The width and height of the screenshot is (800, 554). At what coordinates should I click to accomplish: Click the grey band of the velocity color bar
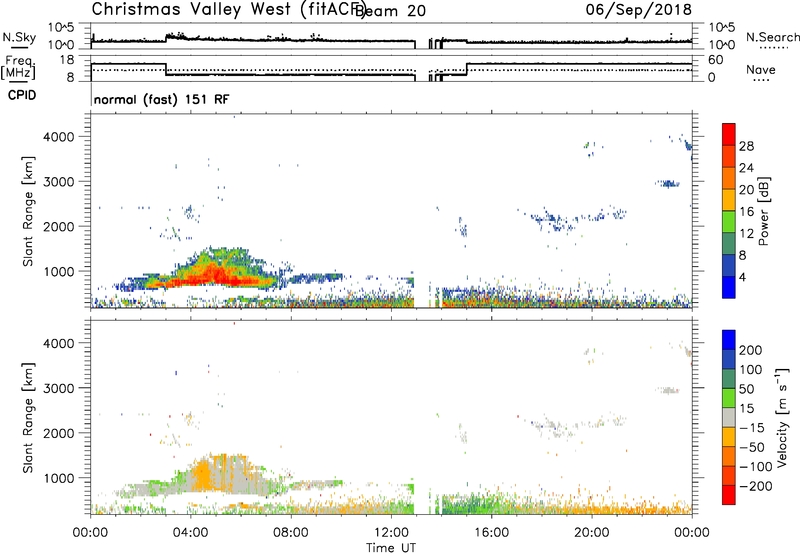click(729, 418)
